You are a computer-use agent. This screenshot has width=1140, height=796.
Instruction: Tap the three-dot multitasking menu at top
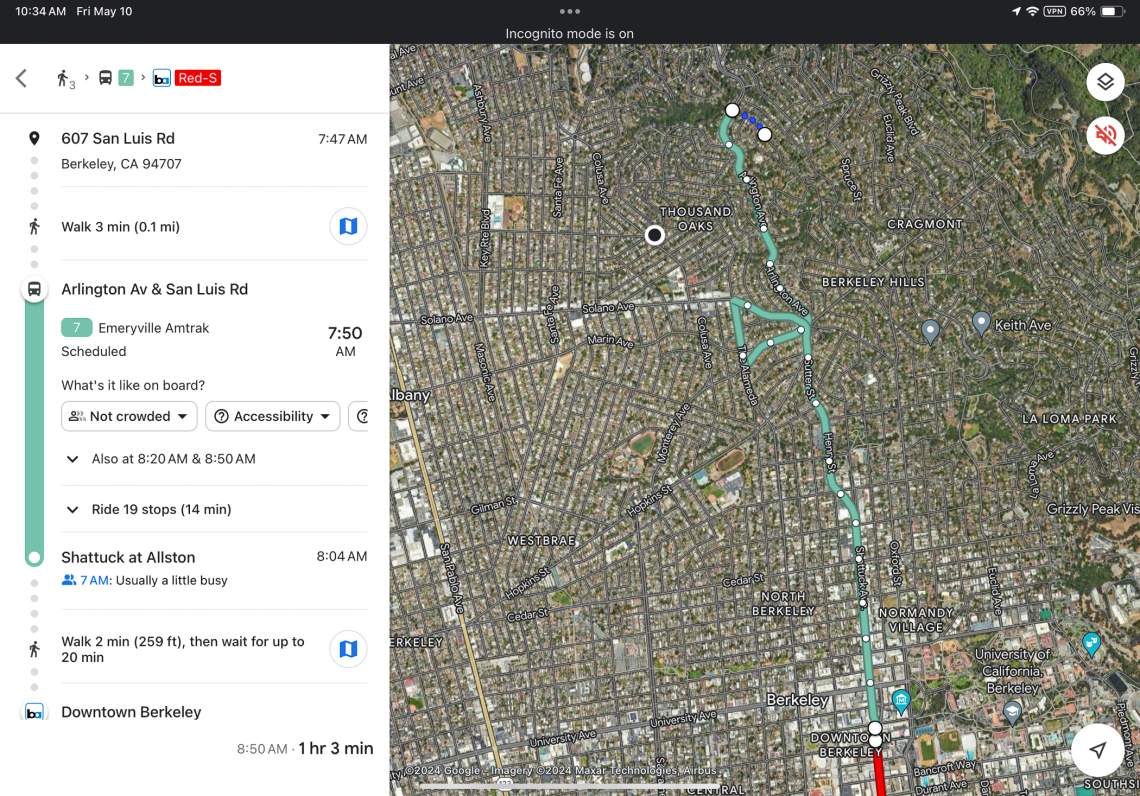click(570, 11)
